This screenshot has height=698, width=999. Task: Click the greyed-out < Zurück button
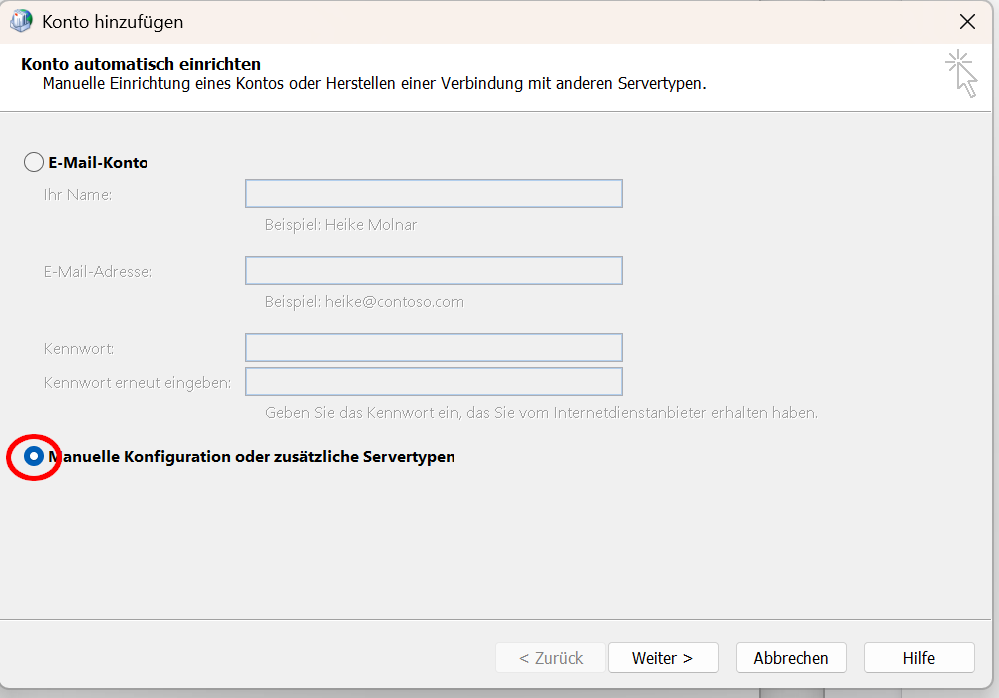(x=551, y=657)
